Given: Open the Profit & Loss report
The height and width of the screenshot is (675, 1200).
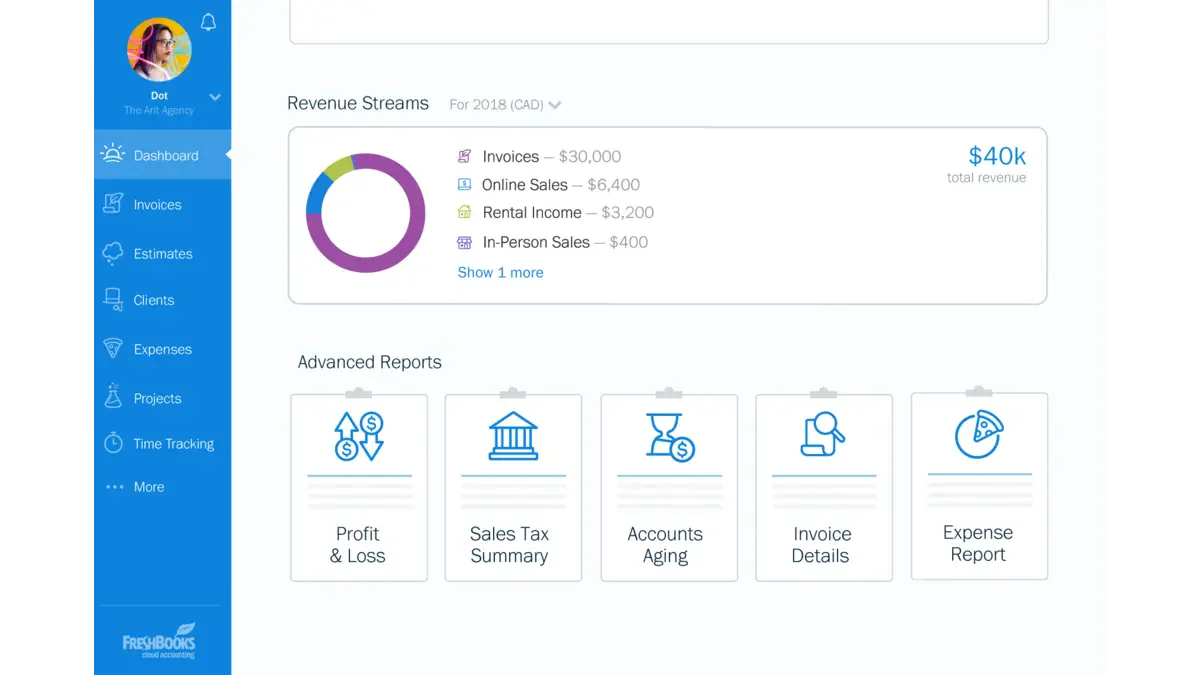Looking at the screenshot, I should [359, 487].
